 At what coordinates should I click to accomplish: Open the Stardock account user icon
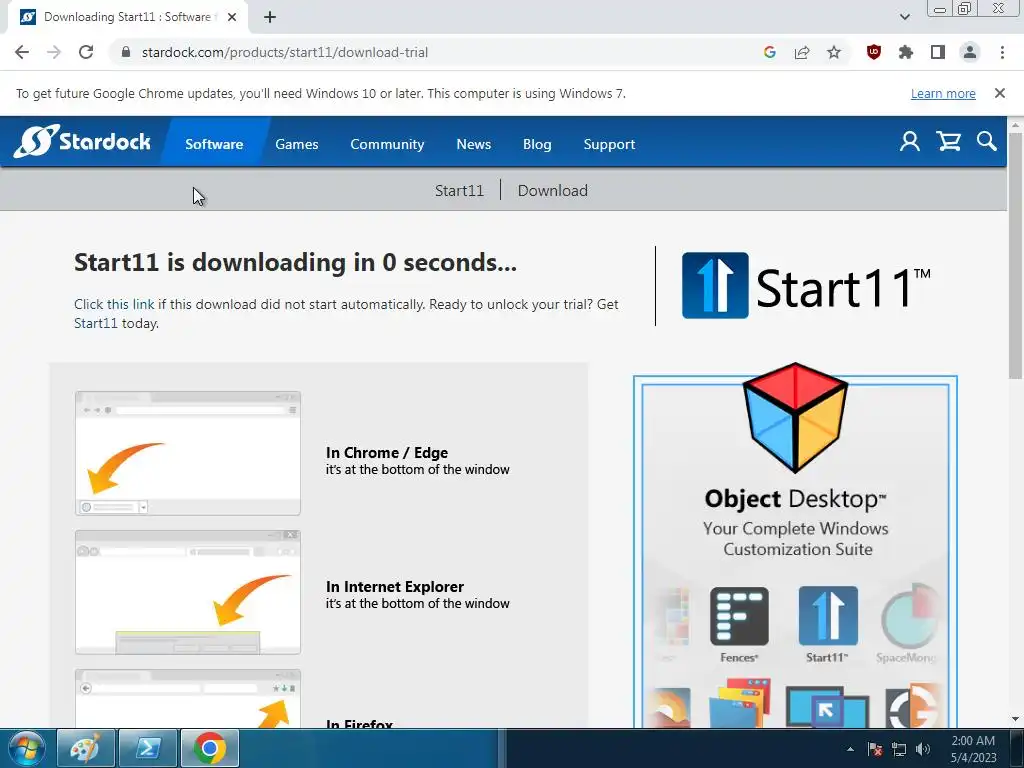pyautogui.click(x=910, y=141)
